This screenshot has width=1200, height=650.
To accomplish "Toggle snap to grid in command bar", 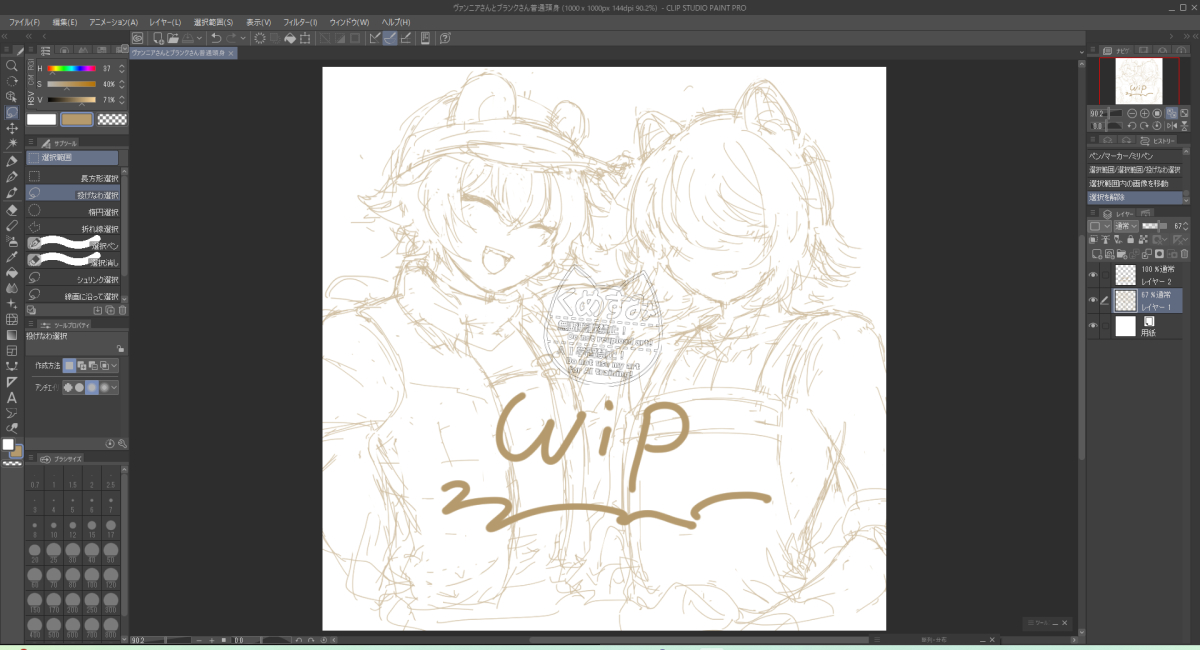I will point(405,38).
